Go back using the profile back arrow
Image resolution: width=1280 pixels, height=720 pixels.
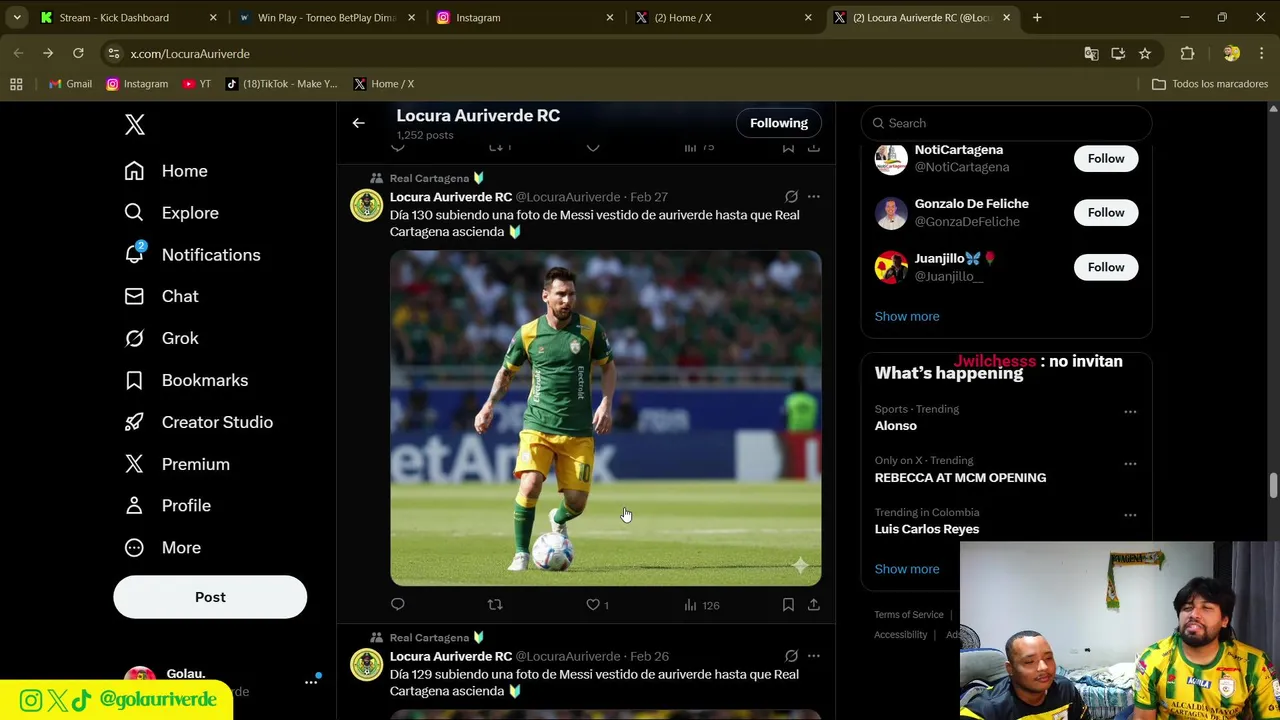(358, 123)
